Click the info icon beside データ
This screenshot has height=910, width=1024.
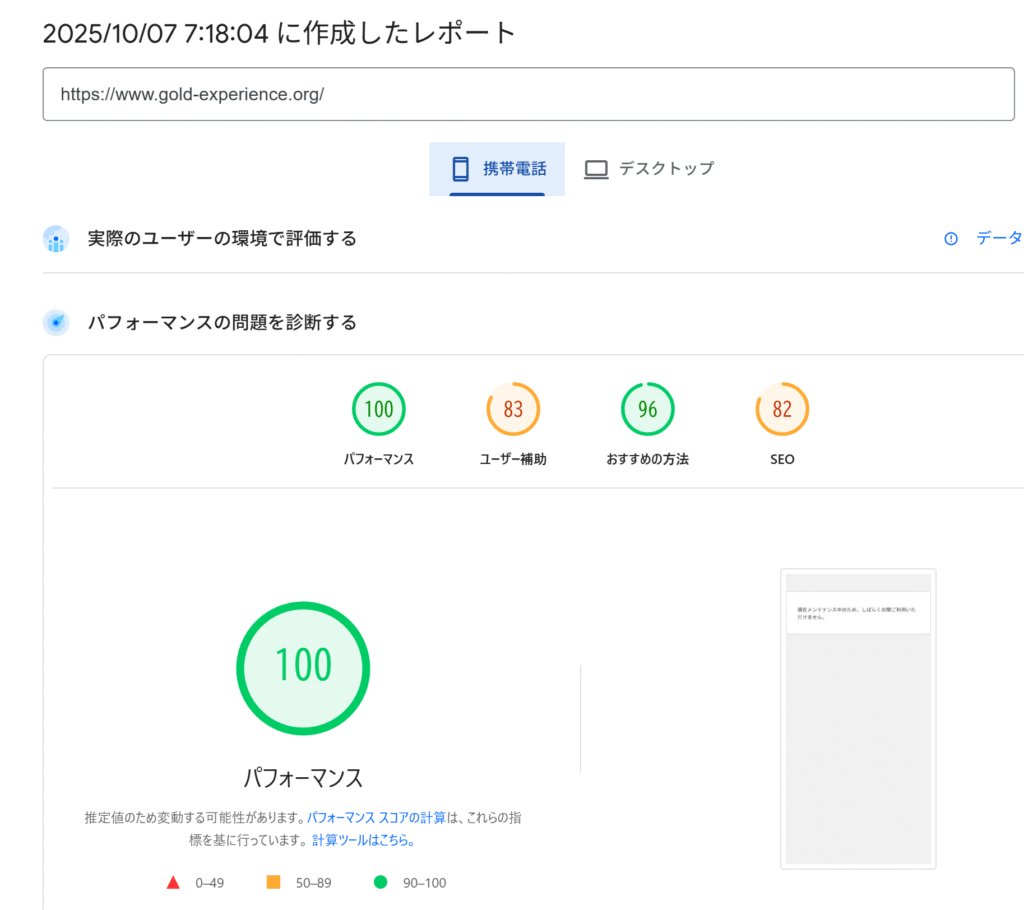point(951,238)
